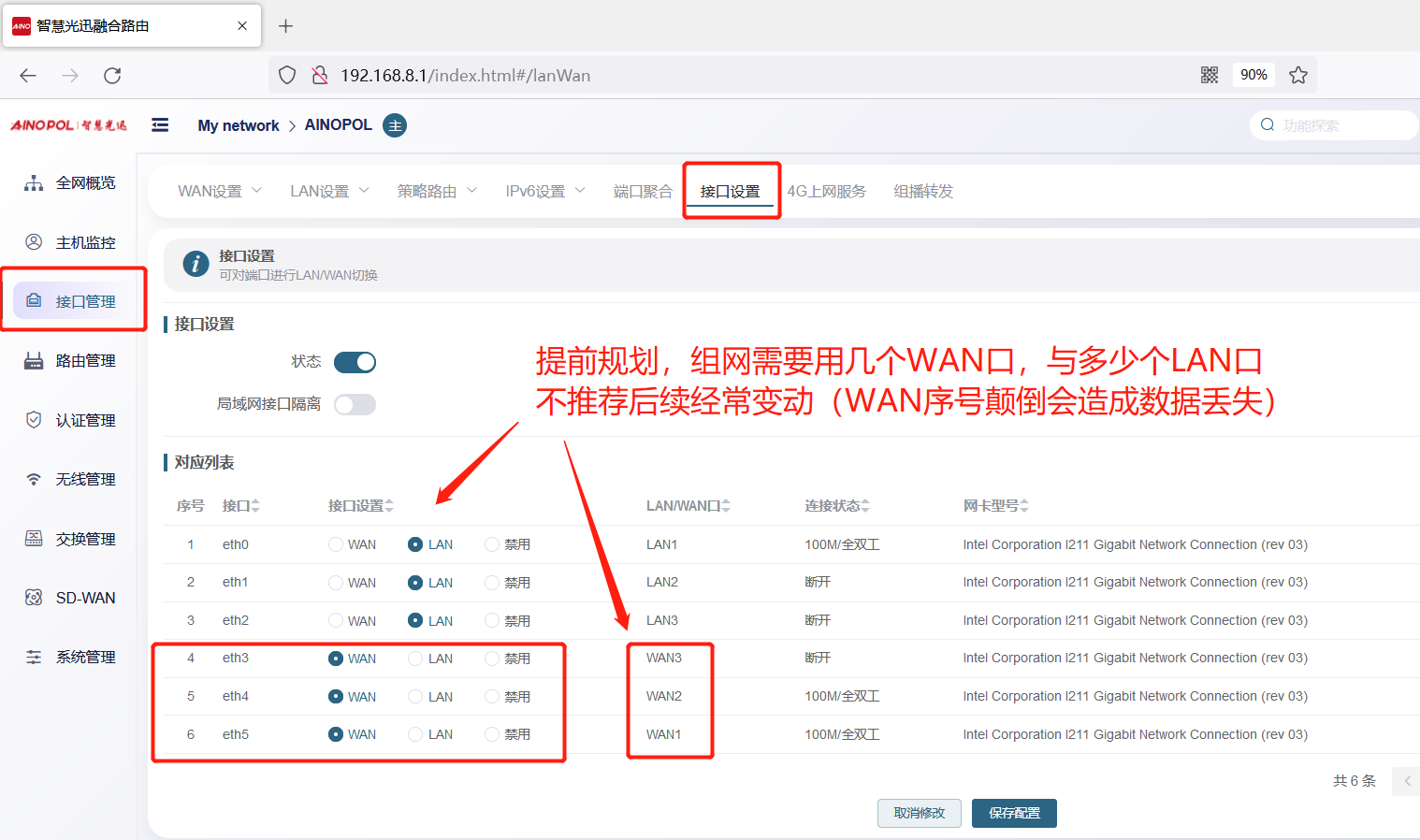
Task: Select WAN radio for eth0
Action: pyautogui.click(x=336, y=544)
